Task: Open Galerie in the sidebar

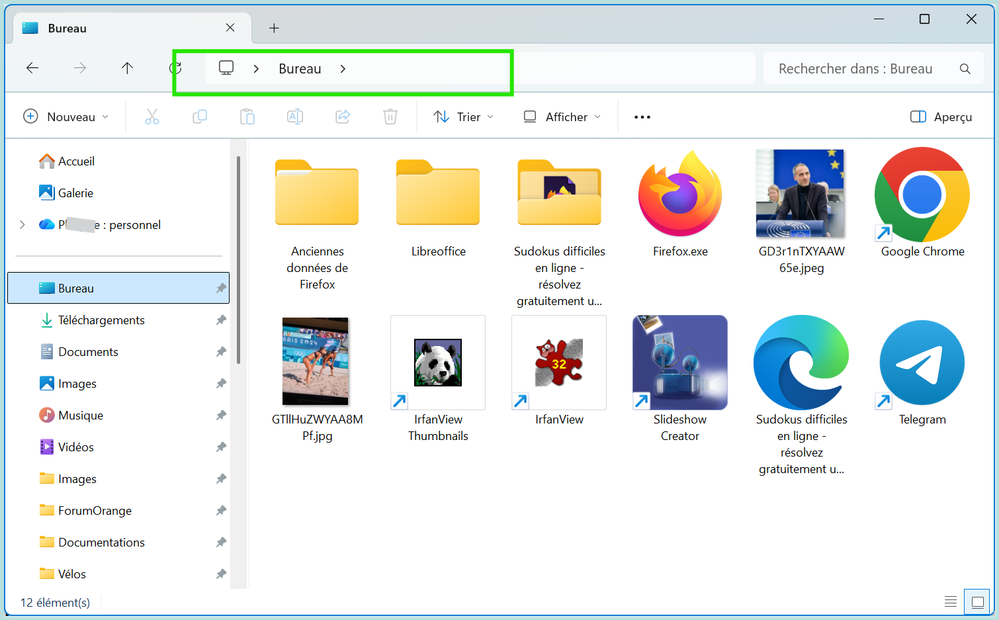Action: [x=66, y=192]
